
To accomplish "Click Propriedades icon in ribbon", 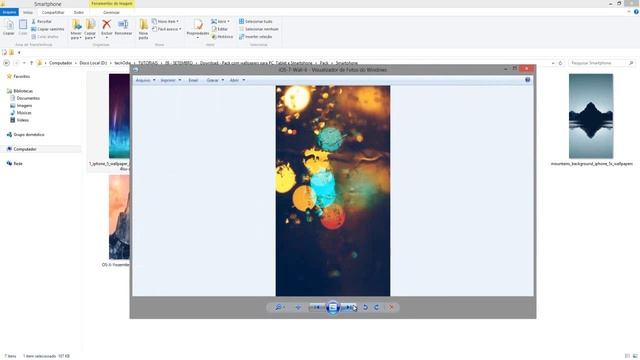I will pyautogui.click(x=198, y=28).
